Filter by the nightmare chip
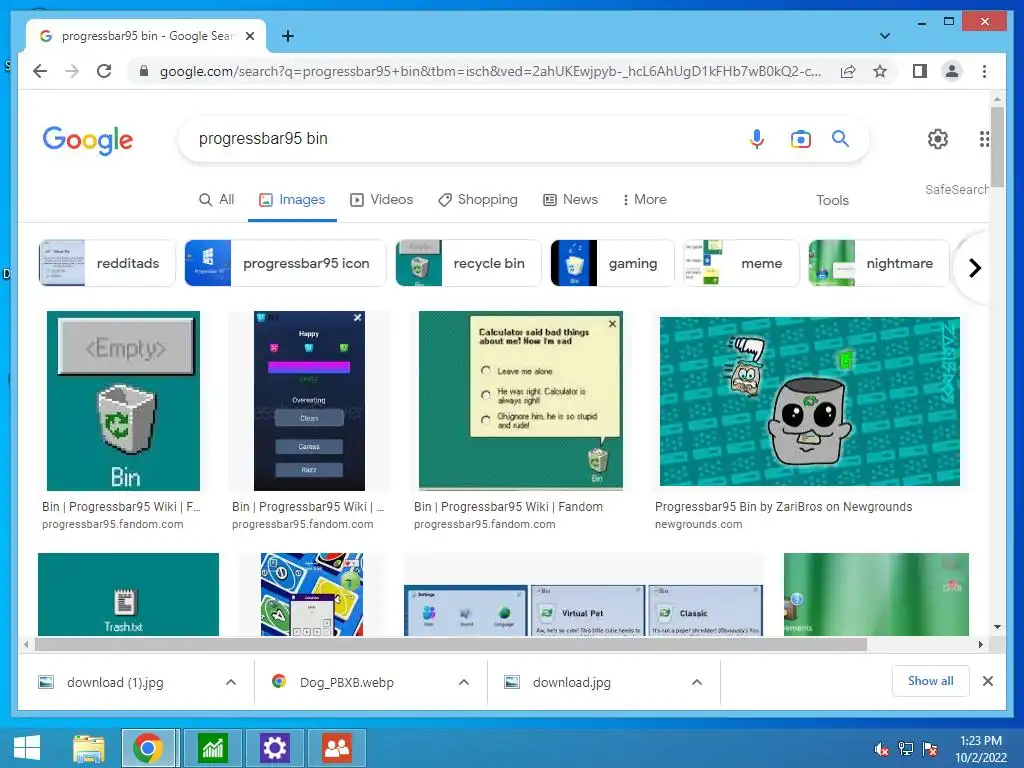Viewport: 1024px width, 768px height. pyautogui.click(x=879, y=263)
